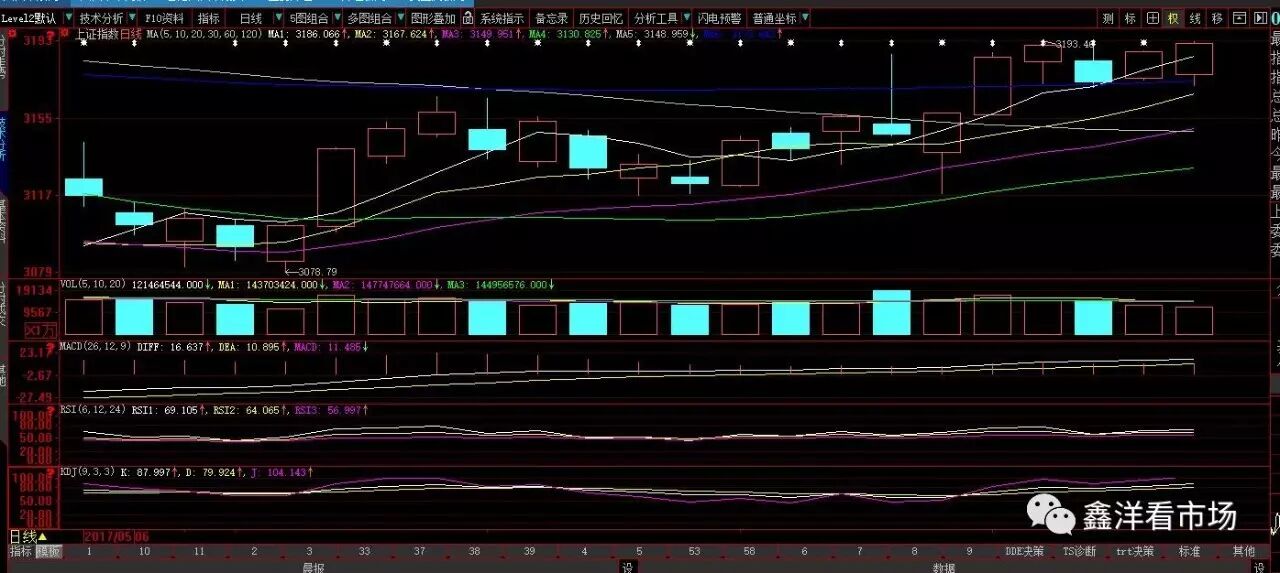Screen dimensions: 1280x573
Task: Click the VOL(5,10,20) indicator label
Action: [x=93, y=284]
